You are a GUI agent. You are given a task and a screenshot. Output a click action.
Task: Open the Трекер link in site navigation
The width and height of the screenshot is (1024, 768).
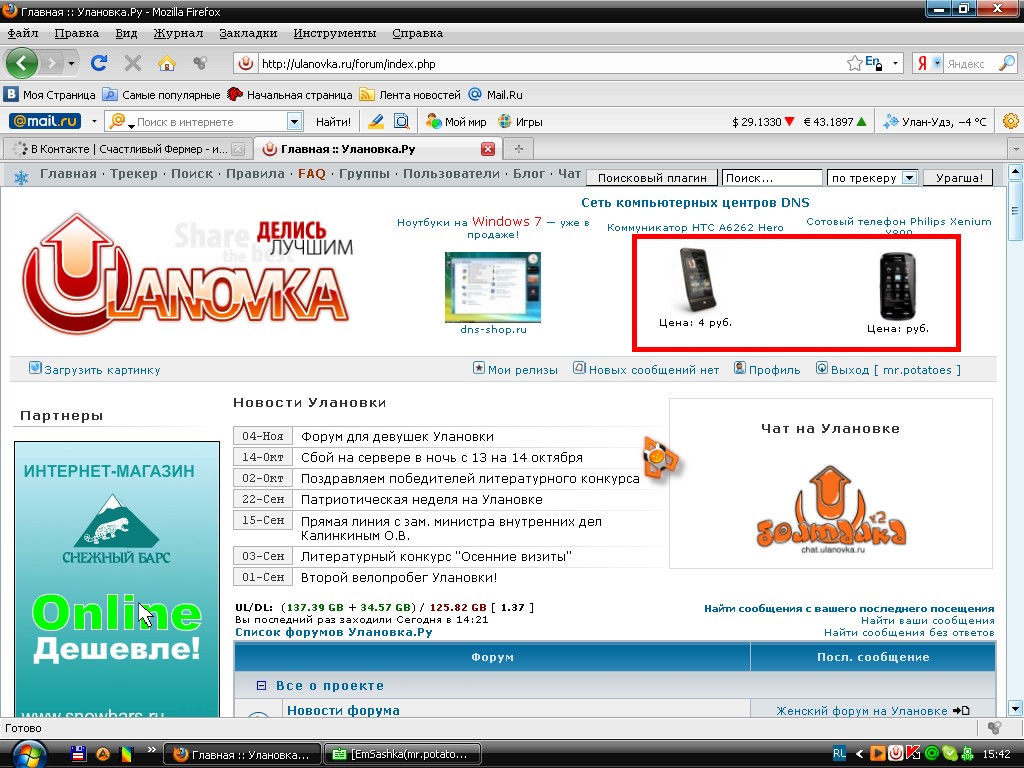coord(134,174)
